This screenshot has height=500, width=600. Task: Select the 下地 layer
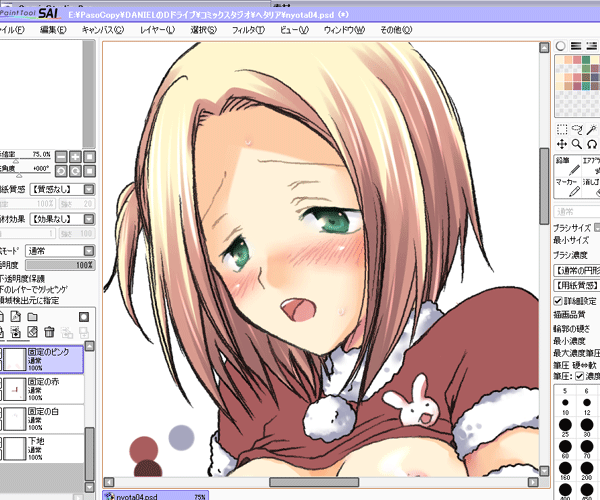coord(42,448)
